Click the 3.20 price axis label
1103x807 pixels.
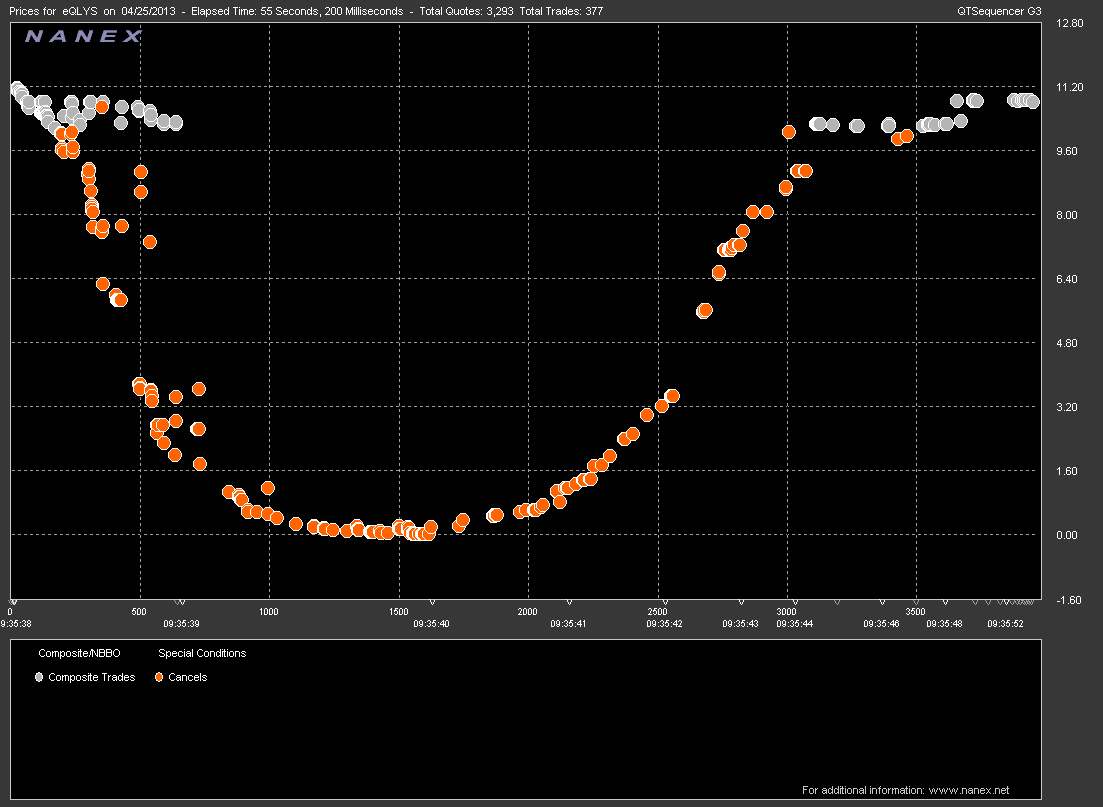point(1067,407)
